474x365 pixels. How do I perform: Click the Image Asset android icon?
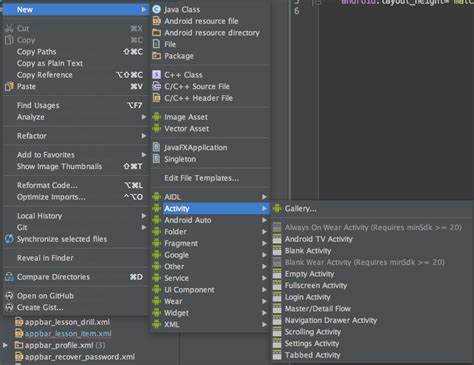pos(156,117)
